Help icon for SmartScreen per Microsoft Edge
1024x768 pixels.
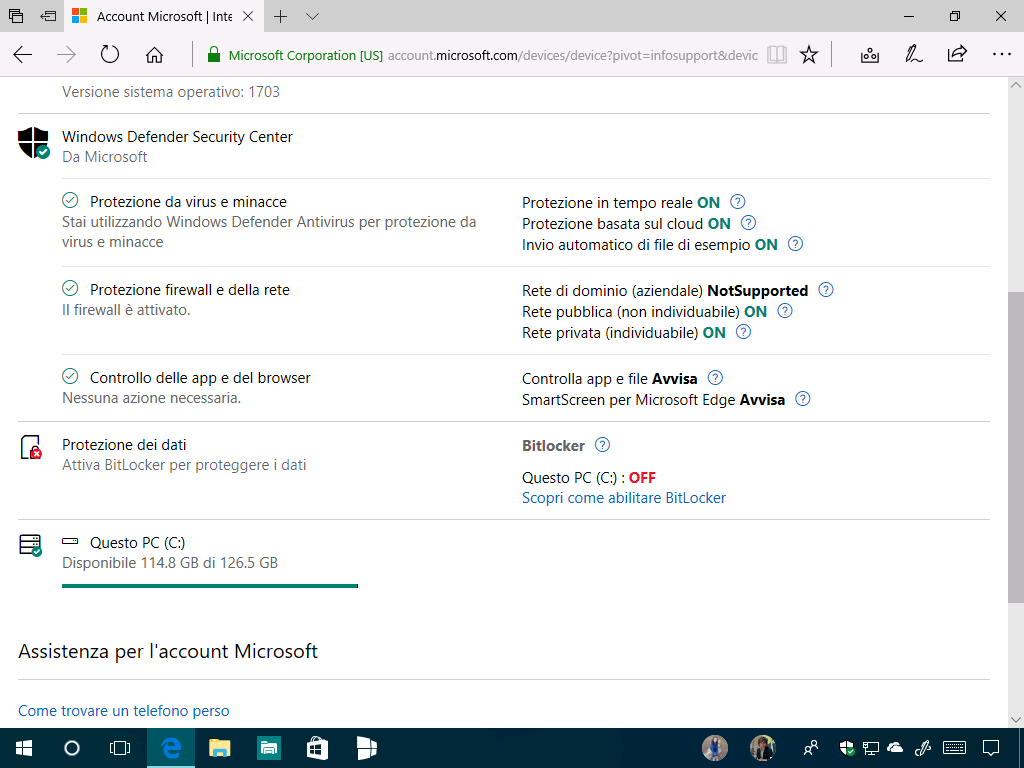pyautogui.click(x=803, y=398)
